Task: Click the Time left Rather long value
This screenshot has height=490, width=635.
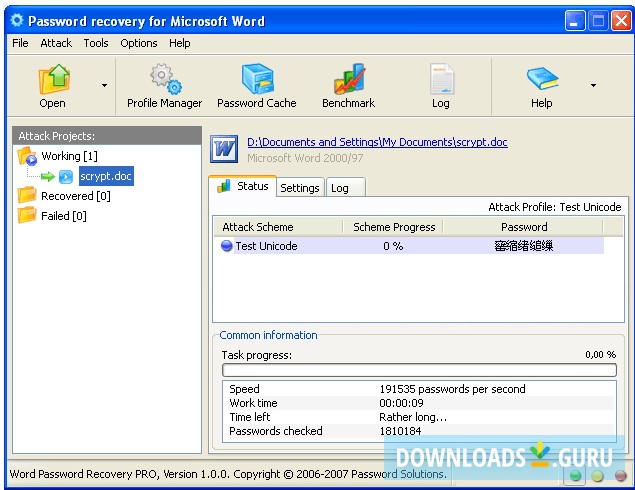Action: 413,417
